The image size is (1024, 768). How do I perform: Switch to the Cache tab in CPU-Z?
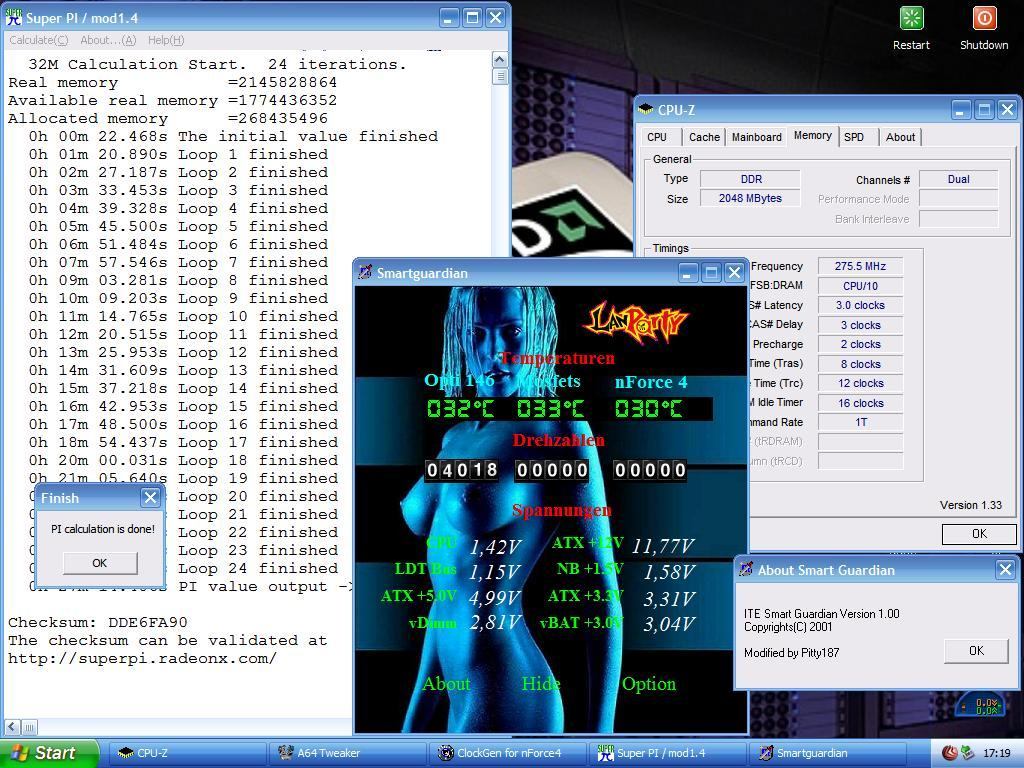(x=704, y=137)
